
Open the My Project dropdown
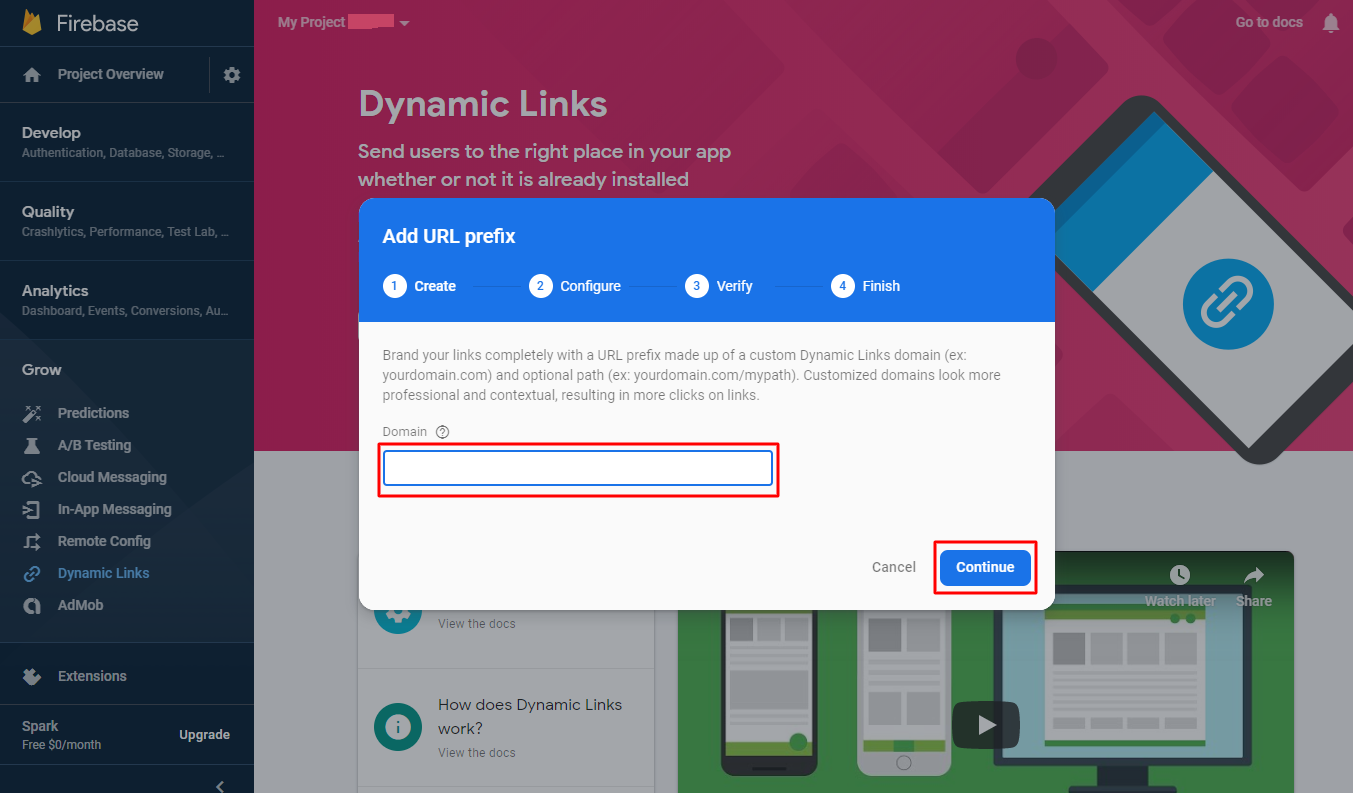tap(344, 22)
